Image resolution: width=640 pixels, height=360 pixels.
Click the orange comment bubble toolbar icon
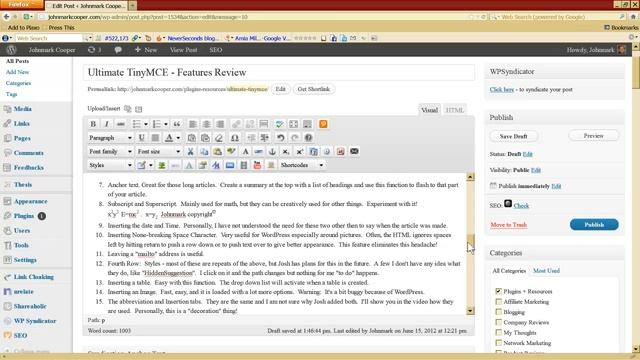click(323, 124)
